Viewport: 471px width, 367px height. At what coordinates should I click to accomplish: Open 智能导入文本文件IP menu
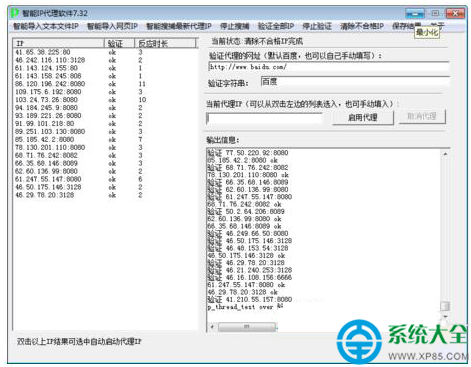pyautogui.click(x=46, y=26)
